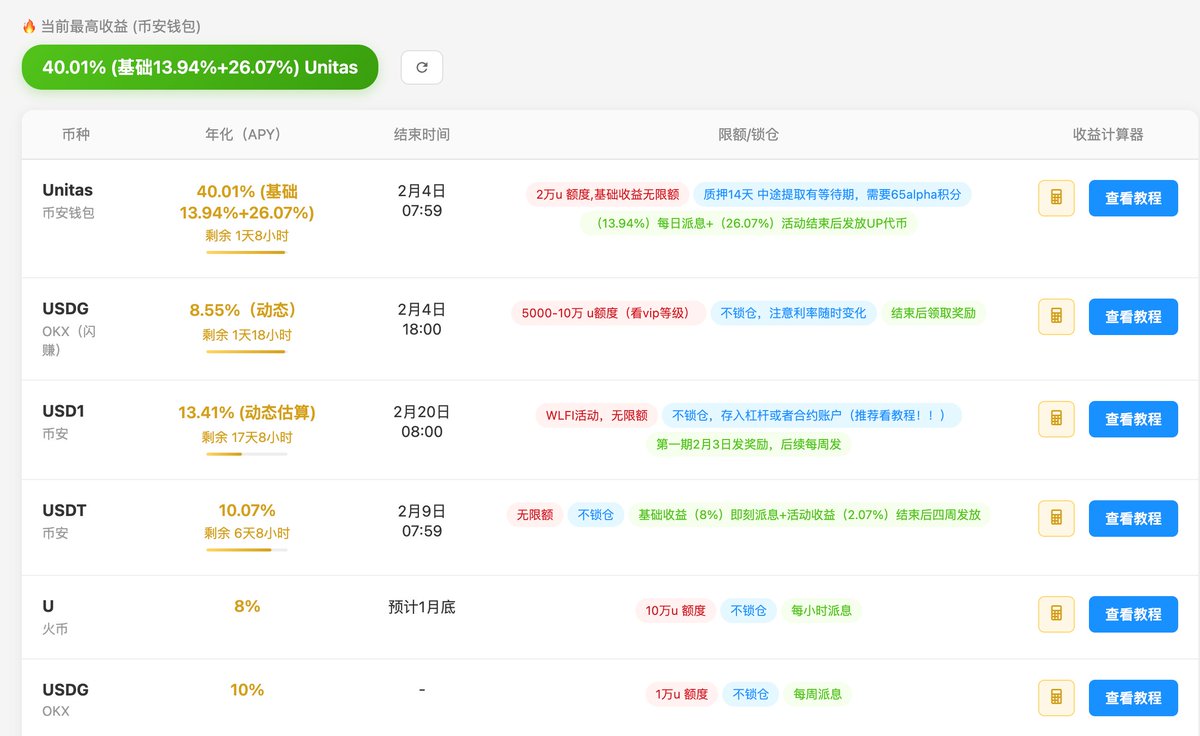Click the 限额/锁仓 column header
Screen dimensions: 1200x736
point(748,134)
